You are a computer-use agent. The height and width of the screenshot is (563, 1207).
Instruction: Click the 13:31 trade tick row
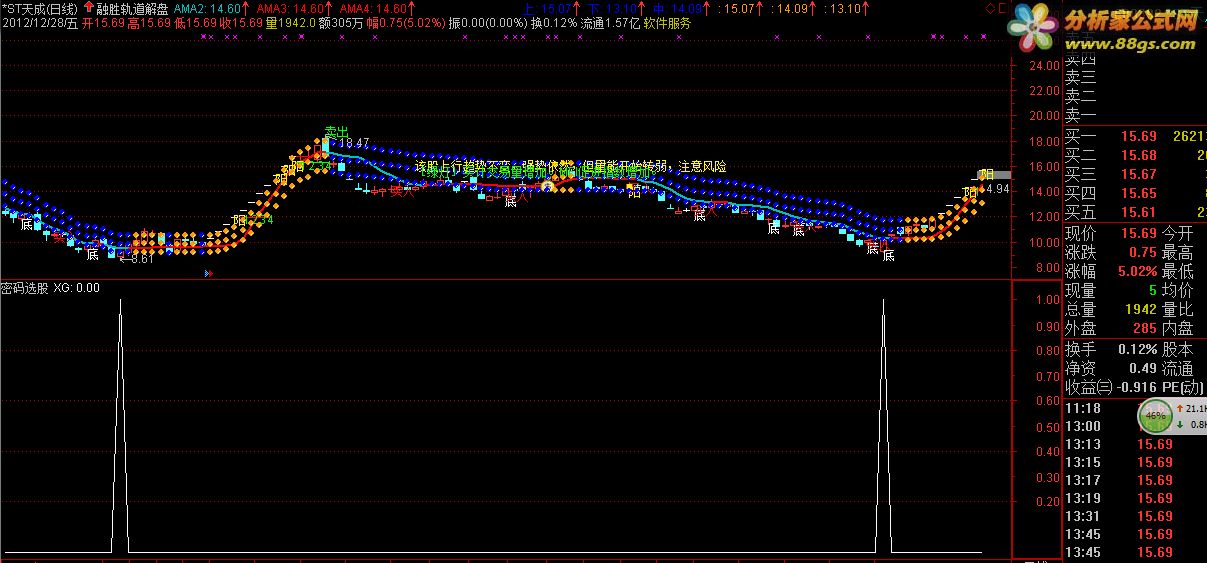click(1135, 516)
